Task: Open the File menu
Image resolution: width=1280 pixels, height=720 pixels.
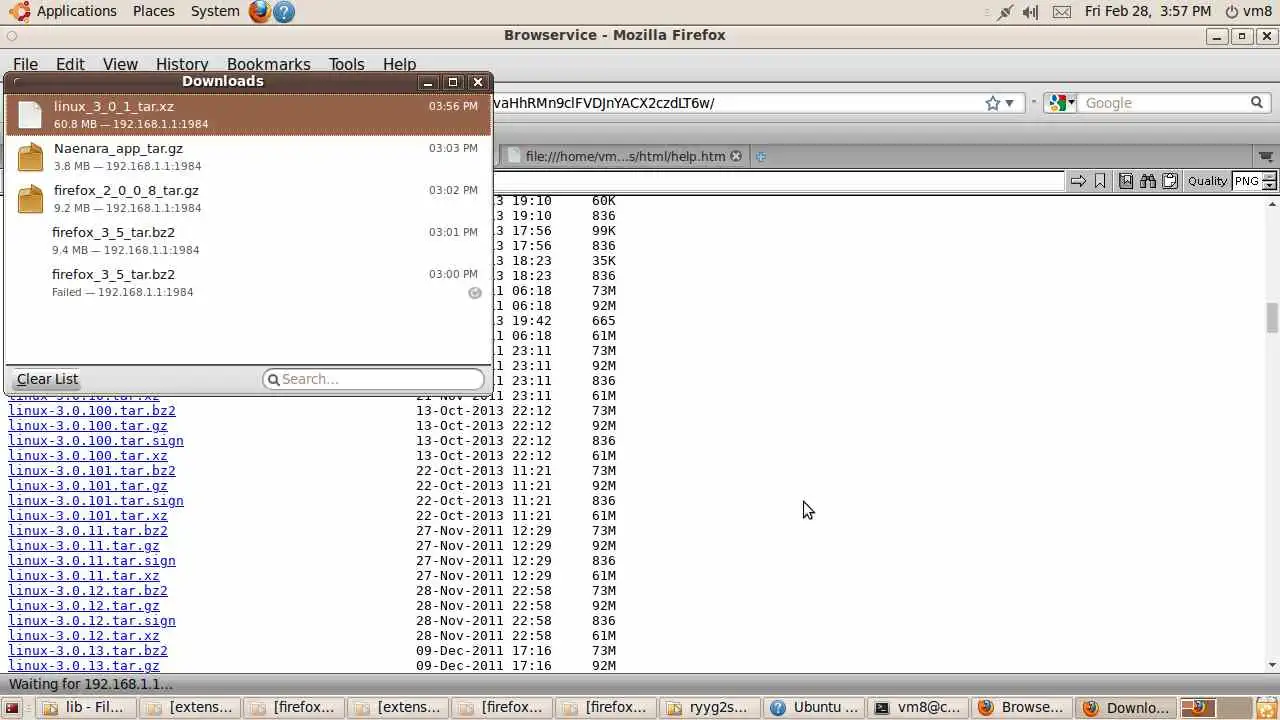Action: pyautogui.click(x=25, y=64)
